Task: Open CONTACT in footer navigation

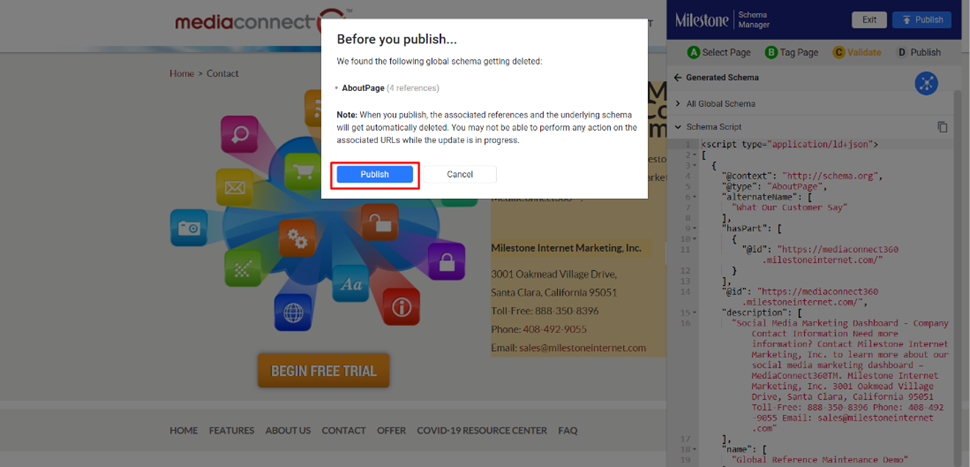Action: 344,431
